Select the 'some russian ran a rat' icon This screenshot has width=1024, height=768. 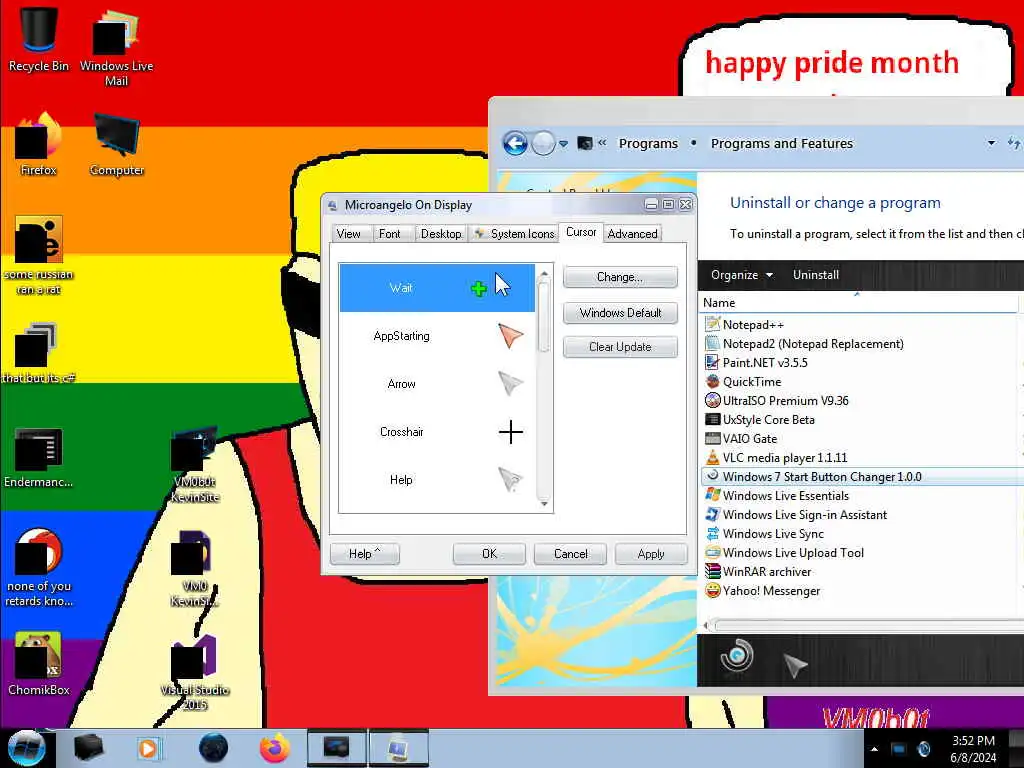click(39, 255)
